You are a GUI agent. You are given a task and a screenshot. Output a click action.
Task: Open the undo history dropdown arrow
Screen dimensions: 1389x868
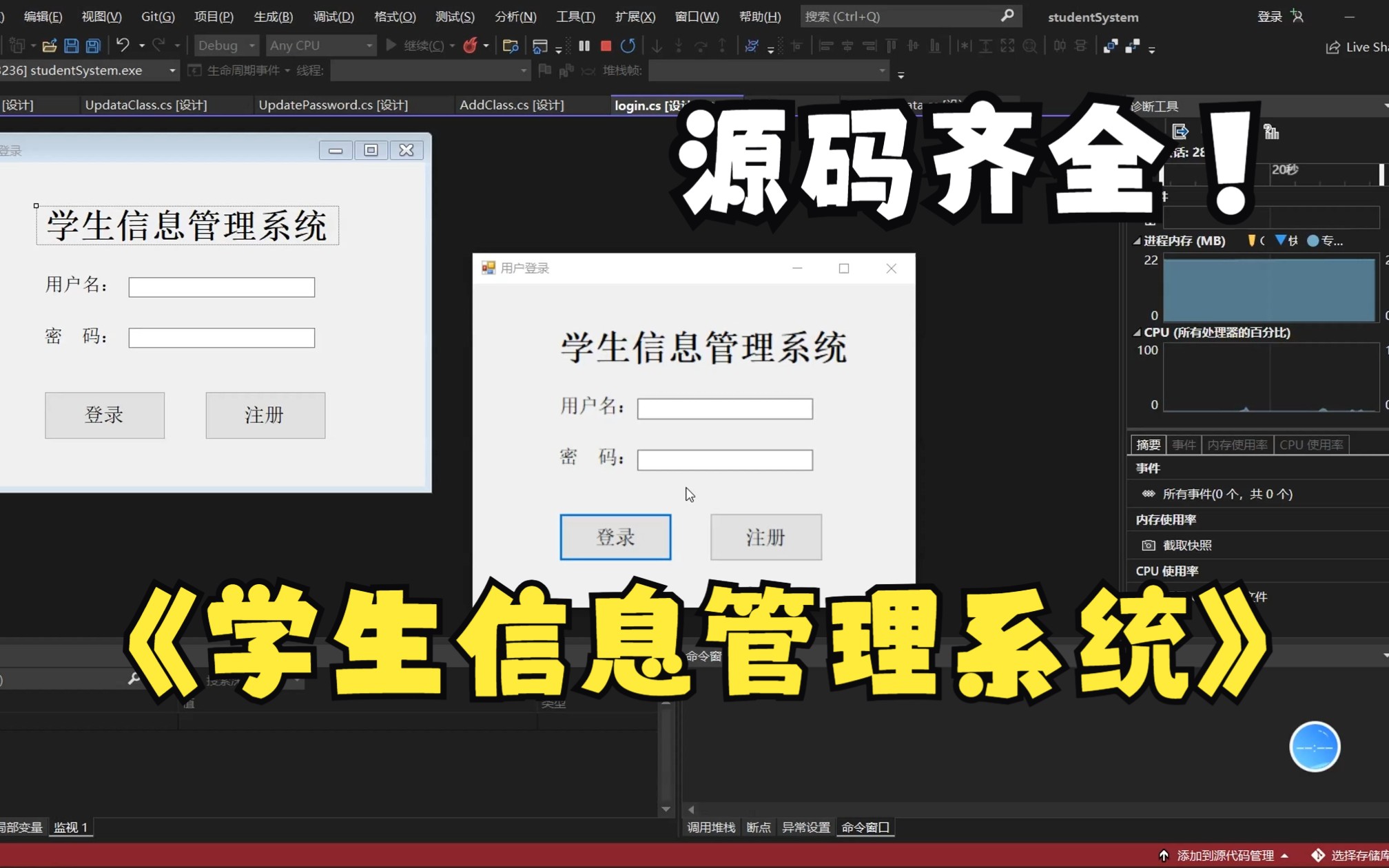(142, 46)
